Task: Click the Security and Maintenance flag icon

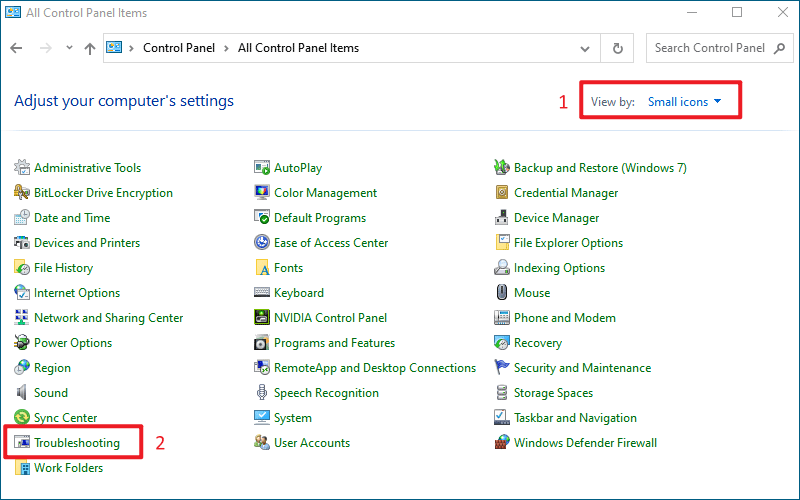Action: 502,367
